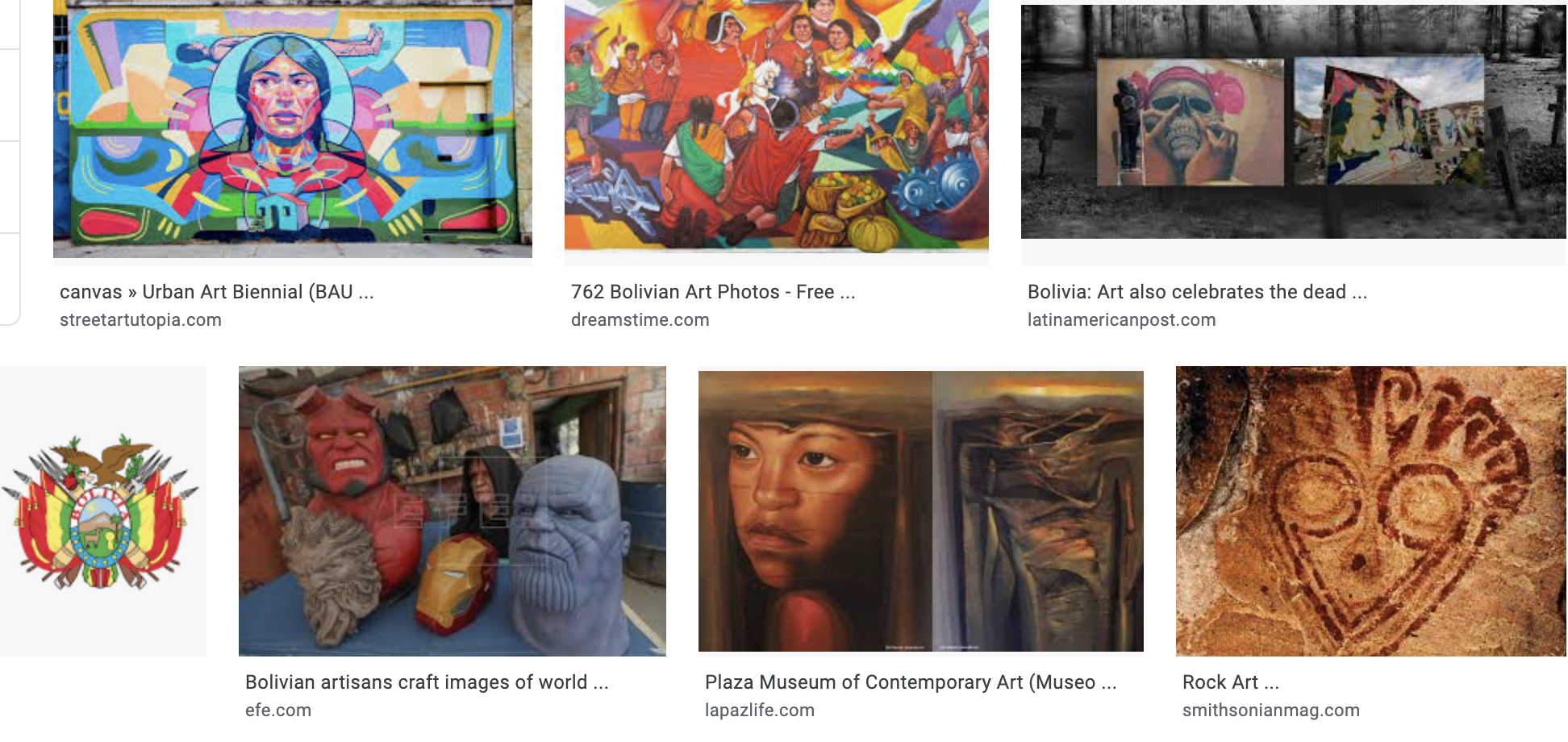The image size is (1568, 742).
Task: Click 'Bolivian artisans craft images of world ...' title
Action: (427, 682)
